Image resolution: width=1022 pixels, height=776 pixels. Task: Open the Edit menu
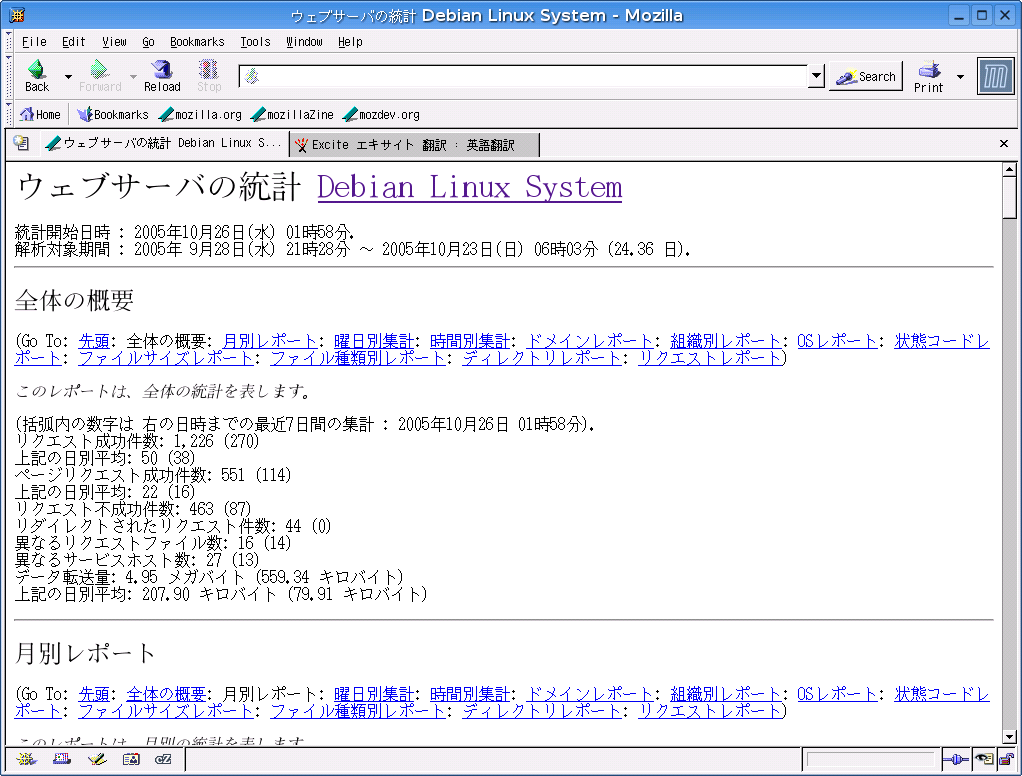coord(74,42)
